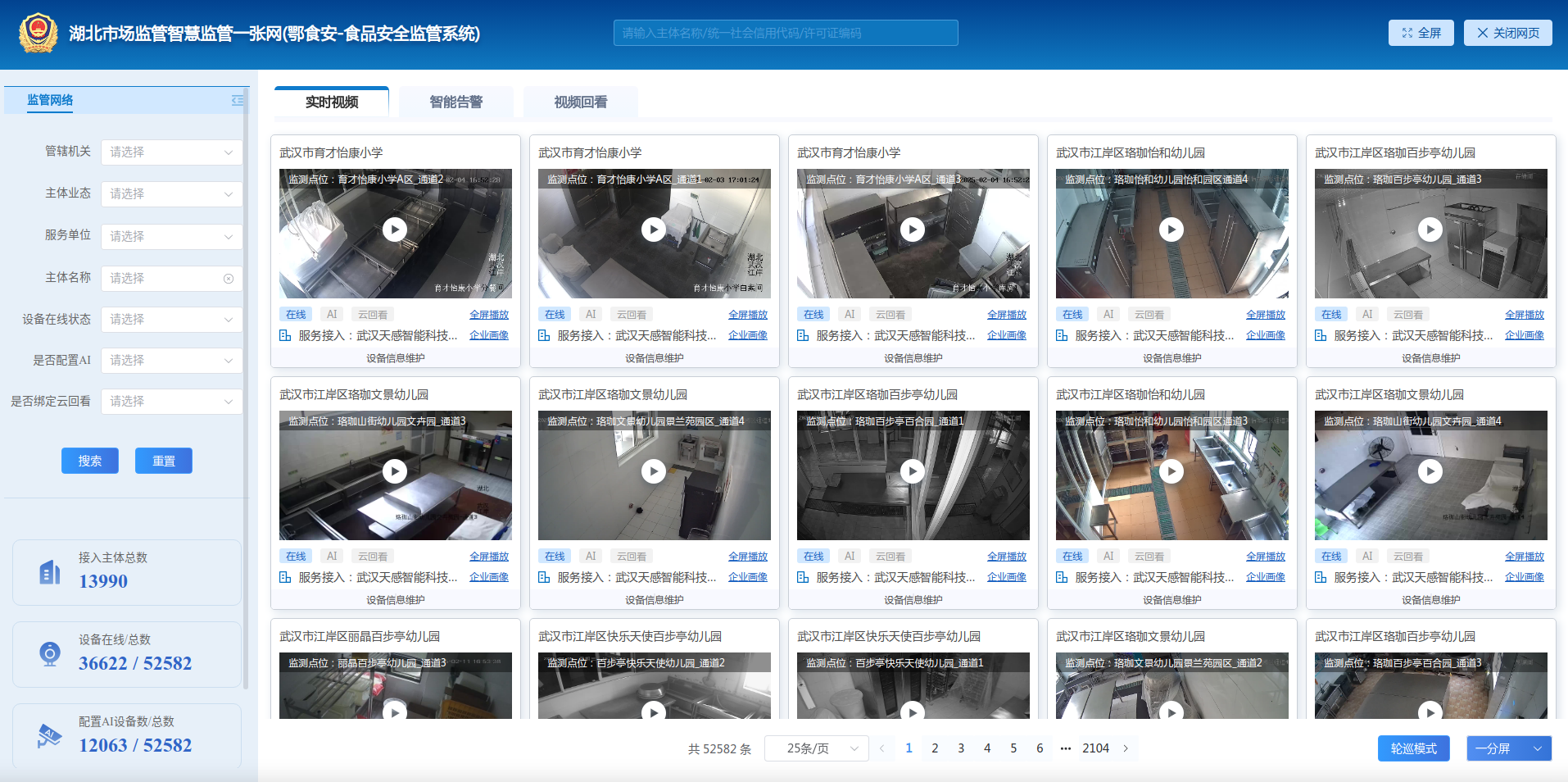Click service icon in 育才怡康小学A区_通道2 card
This screenshot has width=1568, height=782.
click(285, 335)
